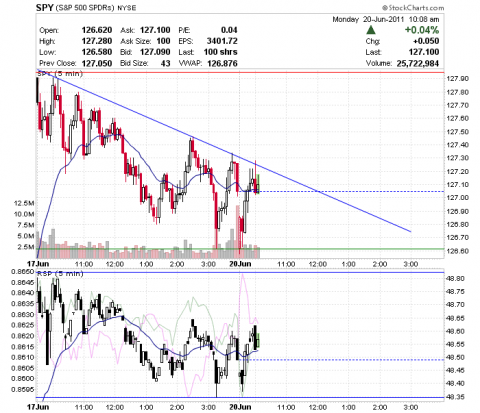480x413 pixels.
Task: Select the High value 127.280
Action: (x=97, y=41)
